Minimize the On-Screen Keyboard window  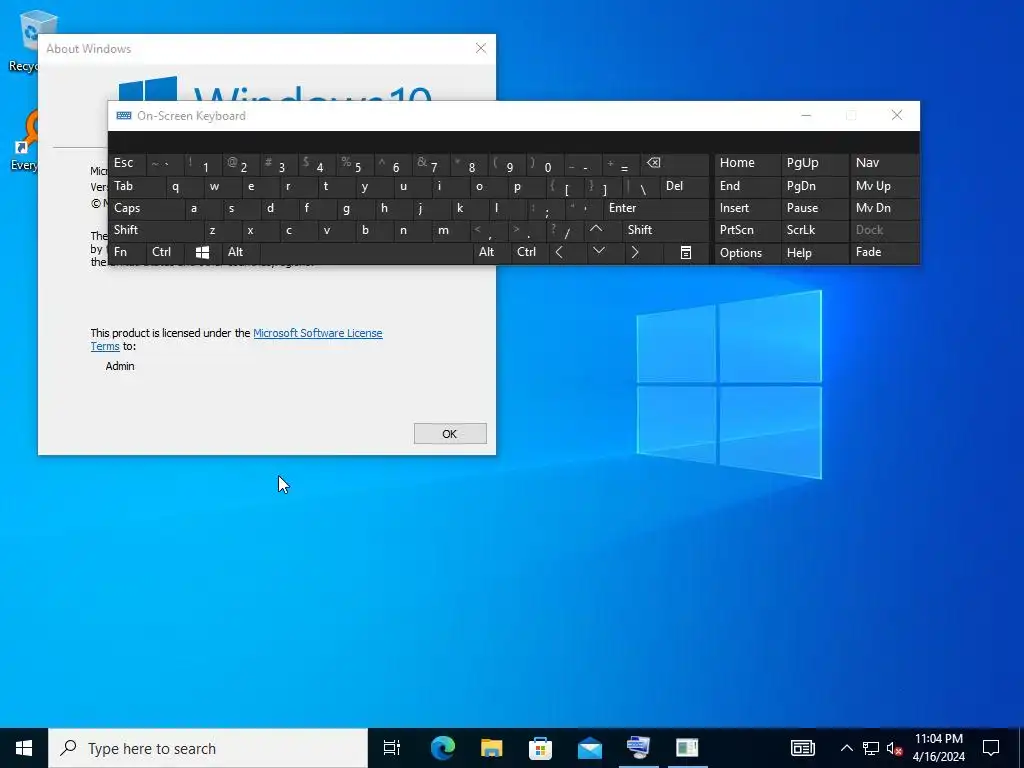[x=806, y=116]
